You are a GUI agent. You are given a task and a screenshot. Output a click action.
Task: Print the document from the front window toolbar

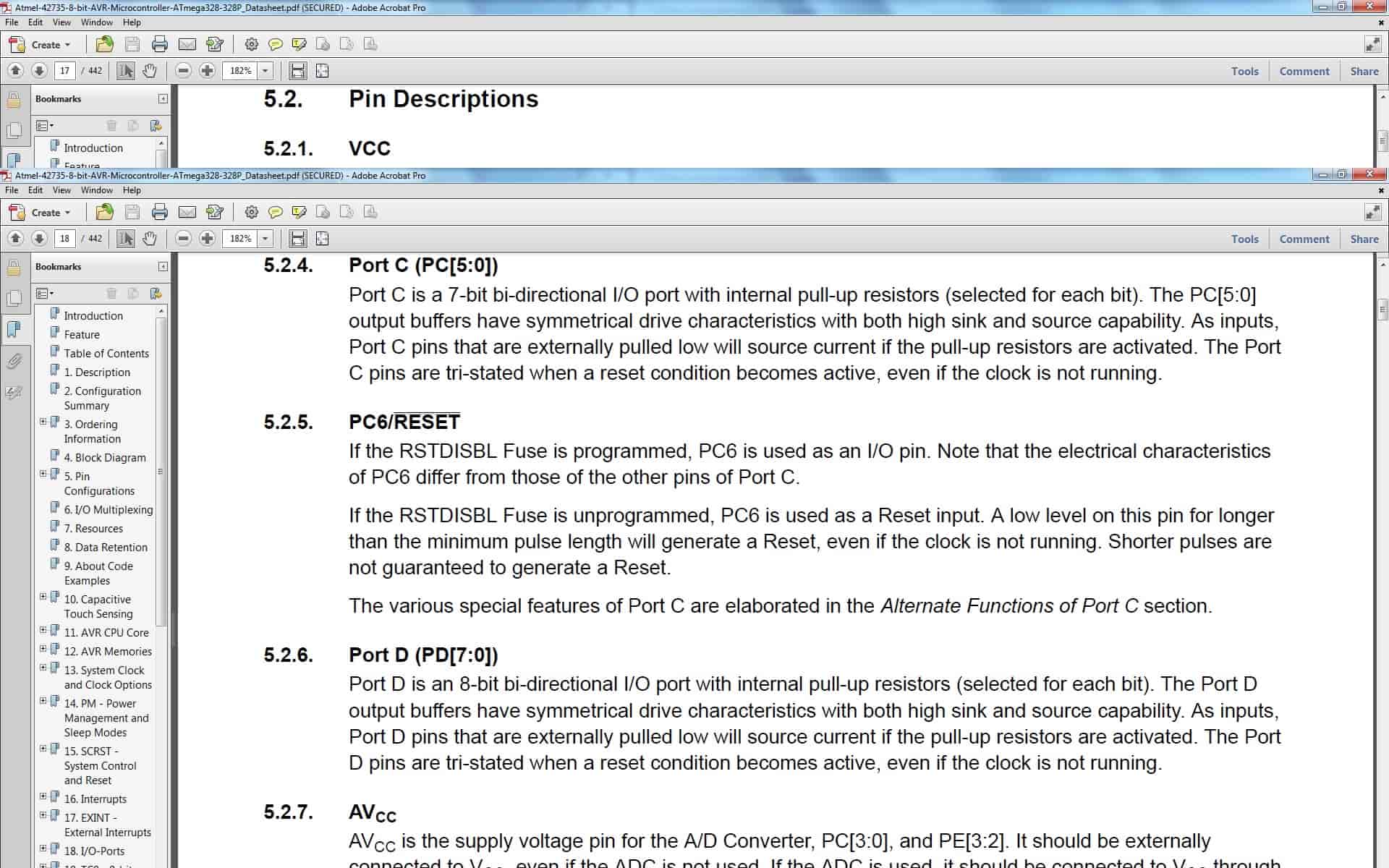click(160, 212)
